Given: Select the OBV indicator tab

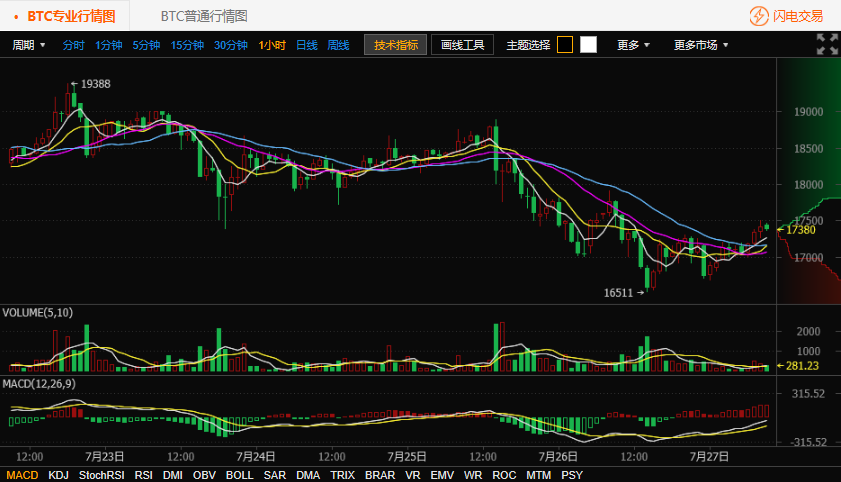Looking at the screenshot, I should coord(204,475).
